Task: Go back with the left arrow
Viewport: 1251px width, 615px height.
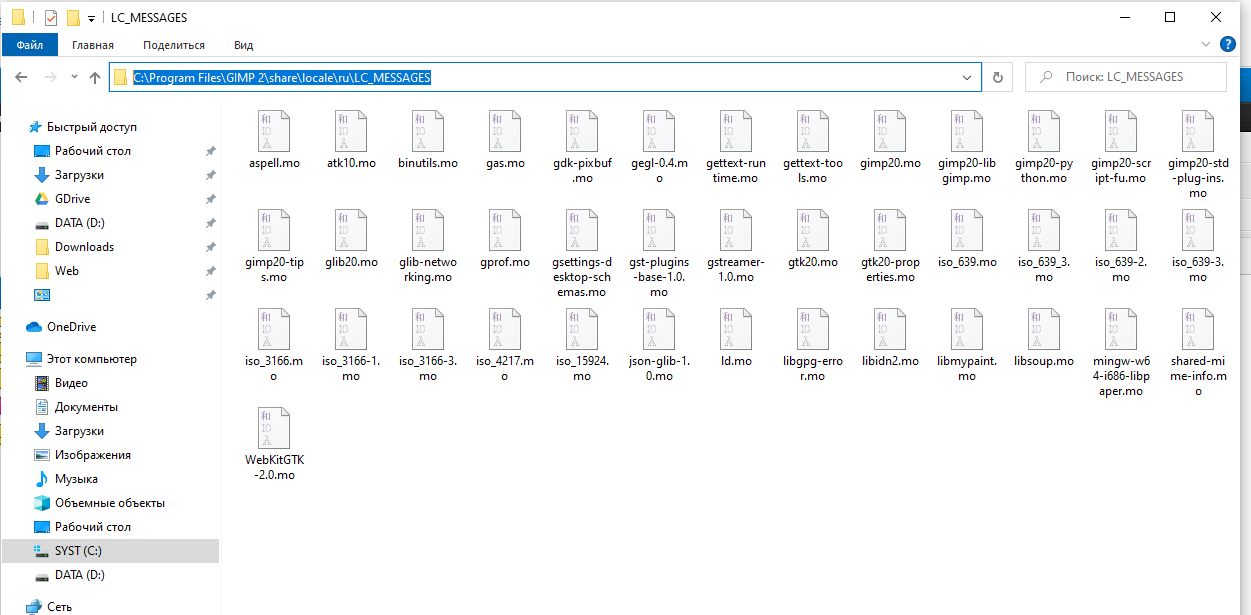Action: 21,77
